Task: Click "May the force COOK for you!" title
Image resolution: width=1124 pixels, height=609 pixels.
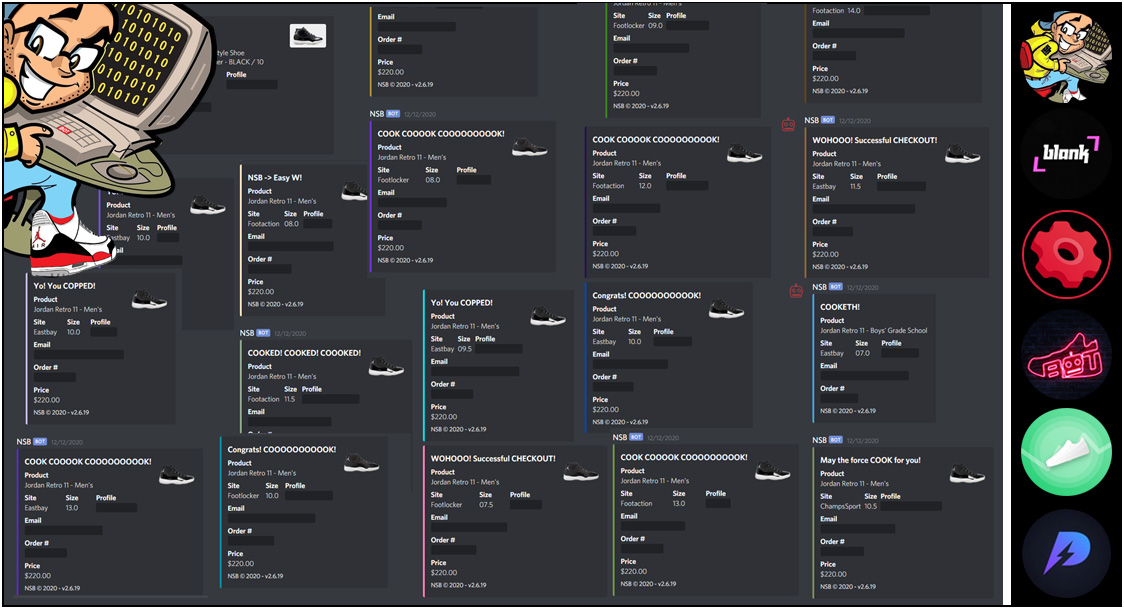Action: [870, 460]
